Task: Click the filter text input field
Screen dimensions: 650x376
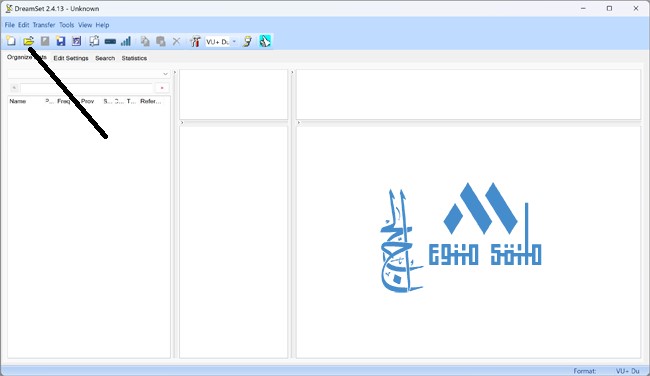Action: coord(87,88)
